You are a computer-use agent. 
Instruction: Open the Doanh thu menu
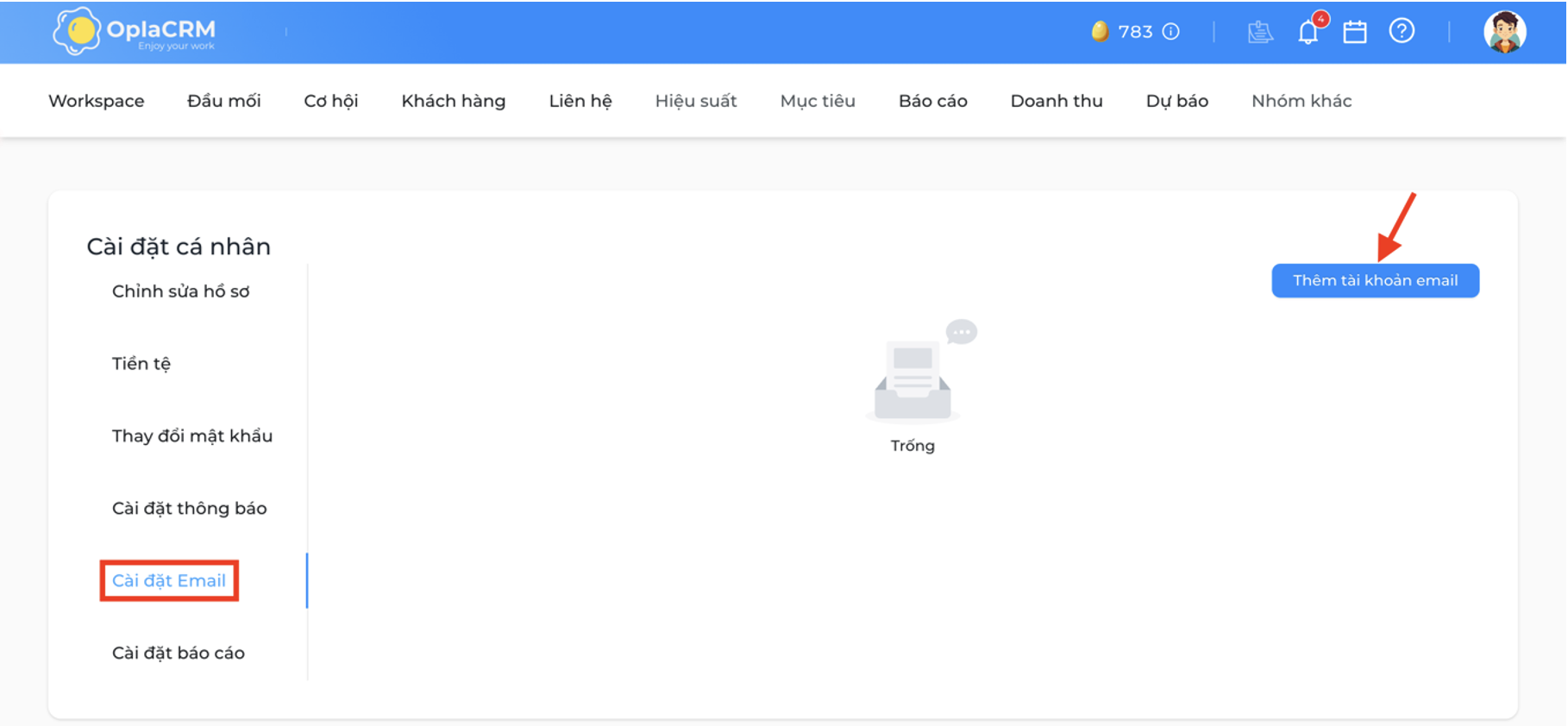(1057, 101)
